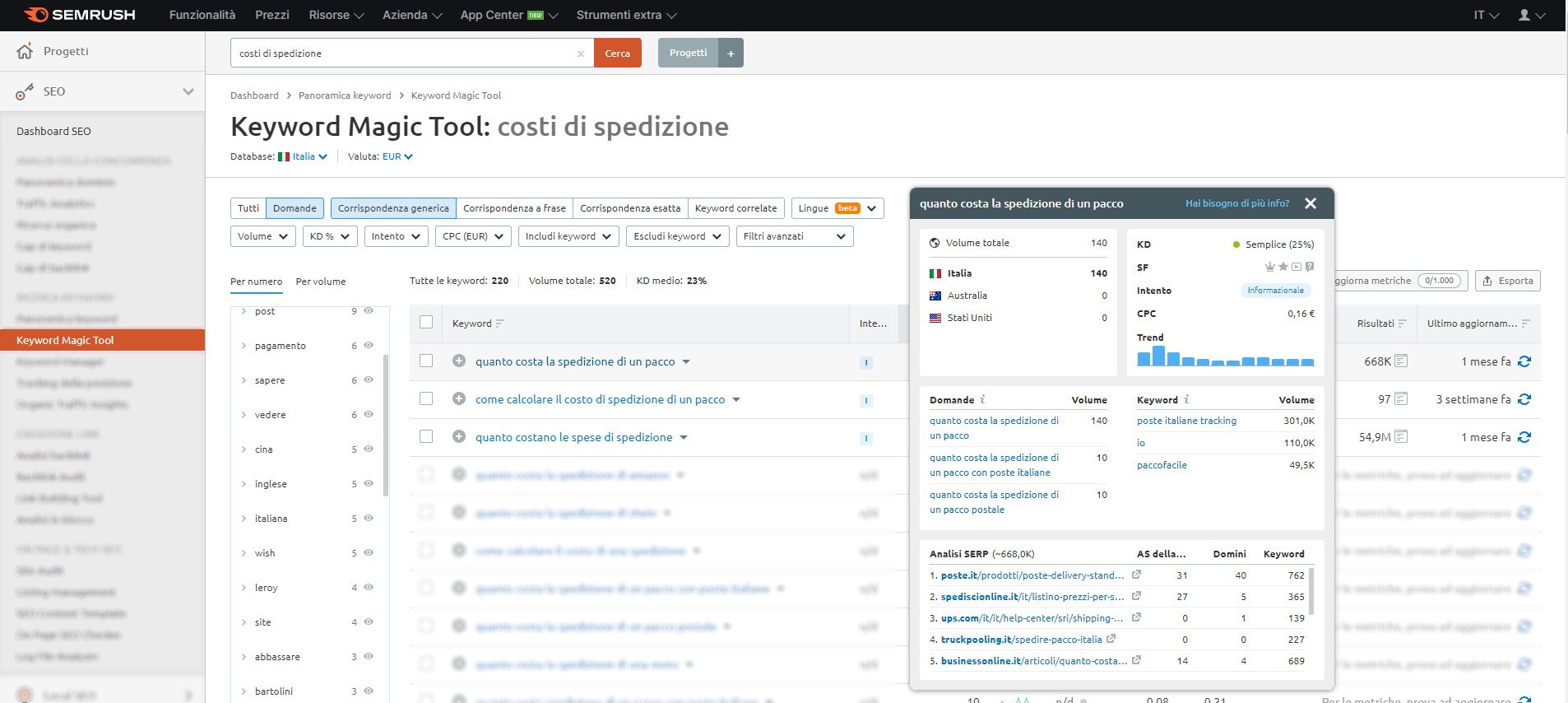
Task: Click the Trend bar chart in popup
Action: [1226, 356]
